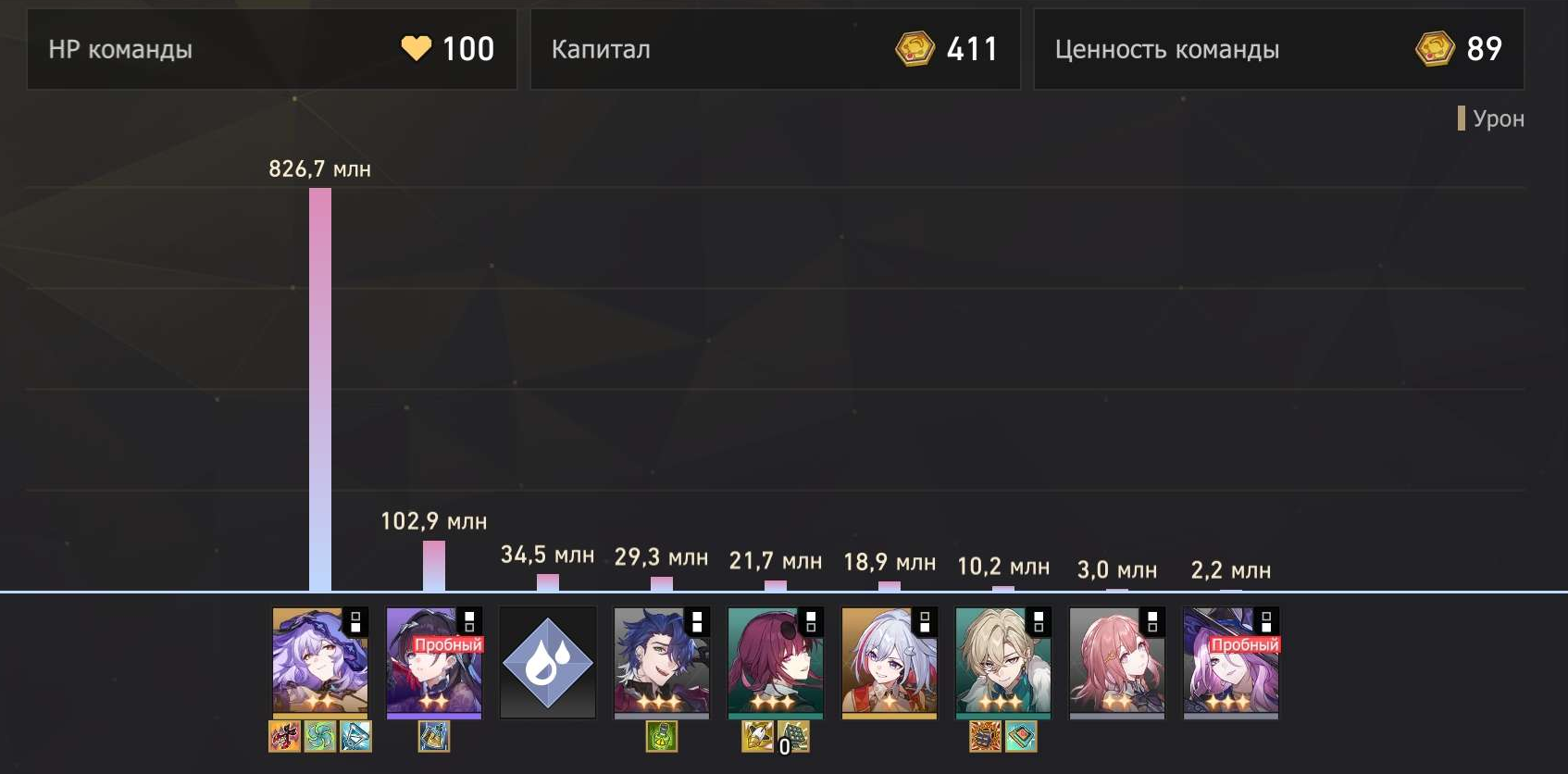Open the water droplet diamond damage source
Image resolution: width=1568 pixels, height=774 pixels.
(x=548, y=663)
